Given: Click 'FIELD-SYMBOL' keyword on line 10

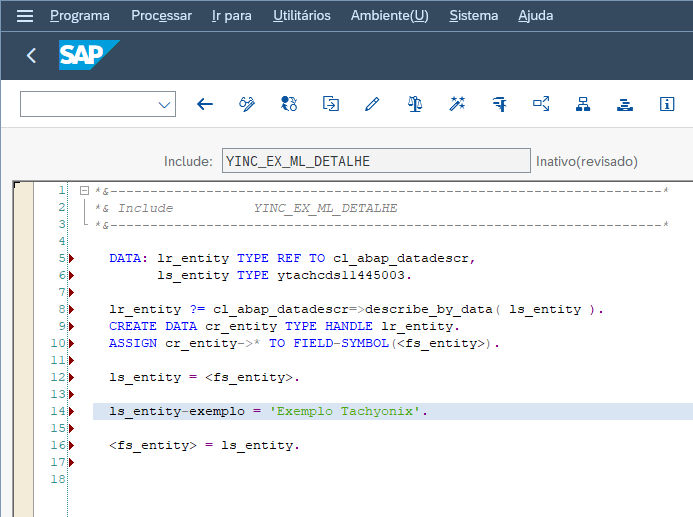Looking at the screenshot, I should coord(341,343).
